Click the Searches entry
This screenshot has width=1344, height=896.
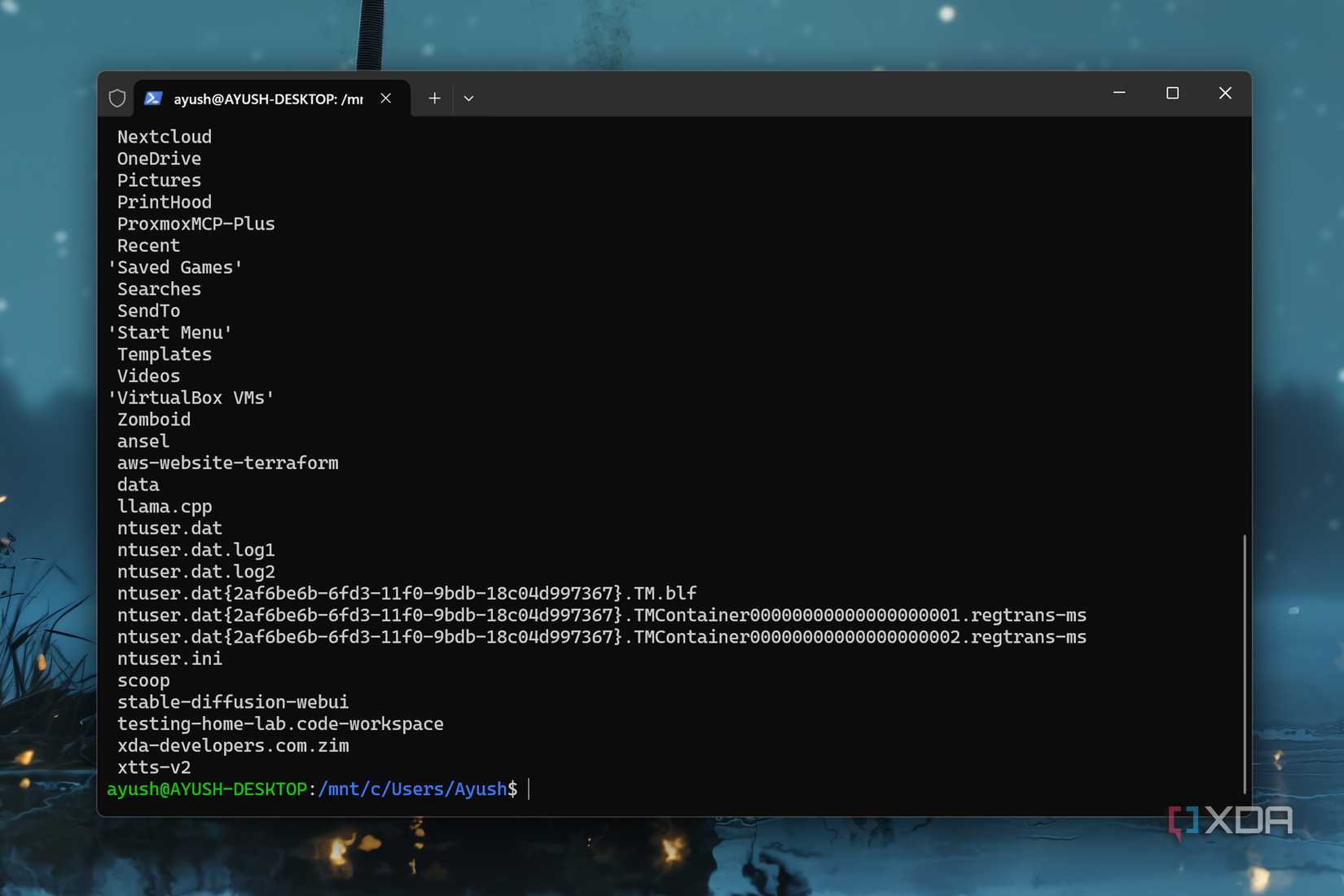[159, 289]
